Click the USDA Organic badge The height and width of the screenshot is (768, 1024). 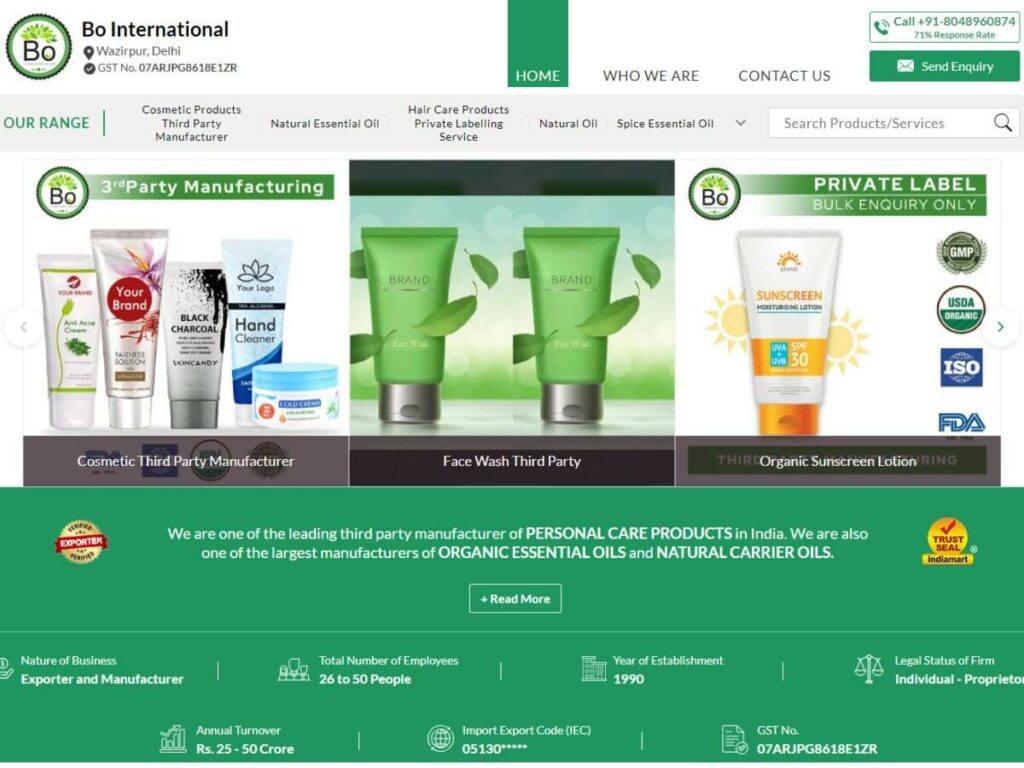click(x=961, y=310)
